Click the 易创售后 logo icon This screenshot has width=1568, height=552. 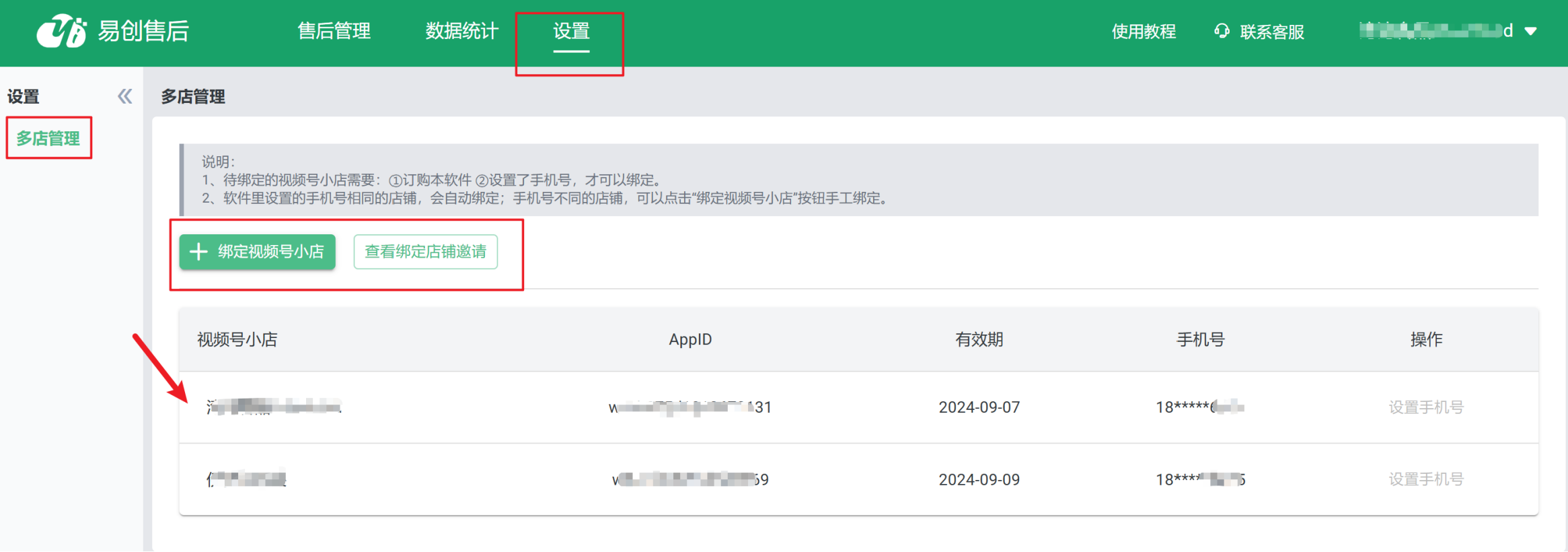click(x=61, y=31)
